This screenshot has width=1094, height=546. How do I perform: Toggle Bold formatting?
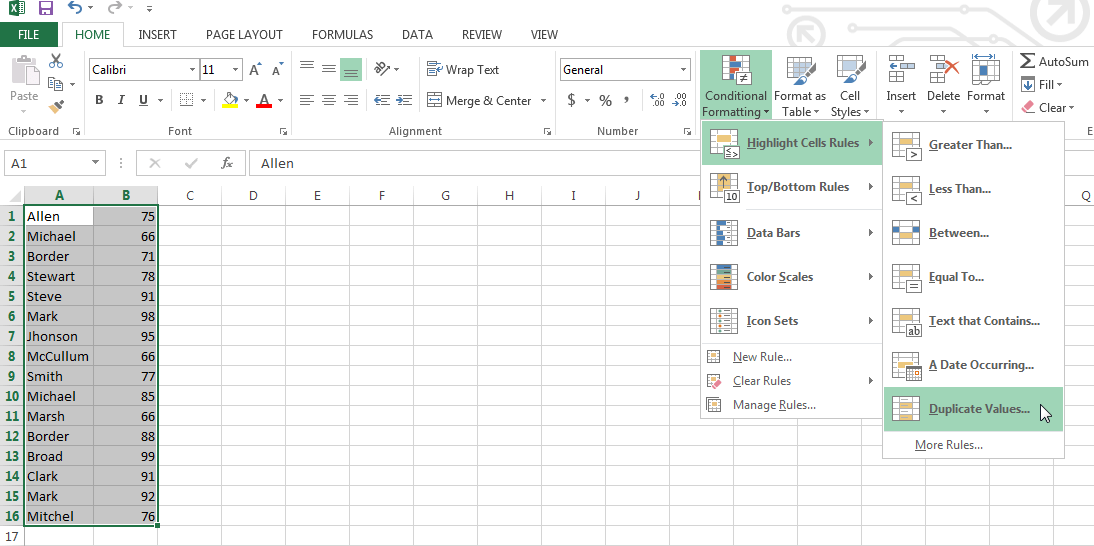click(x=99, y=100)
